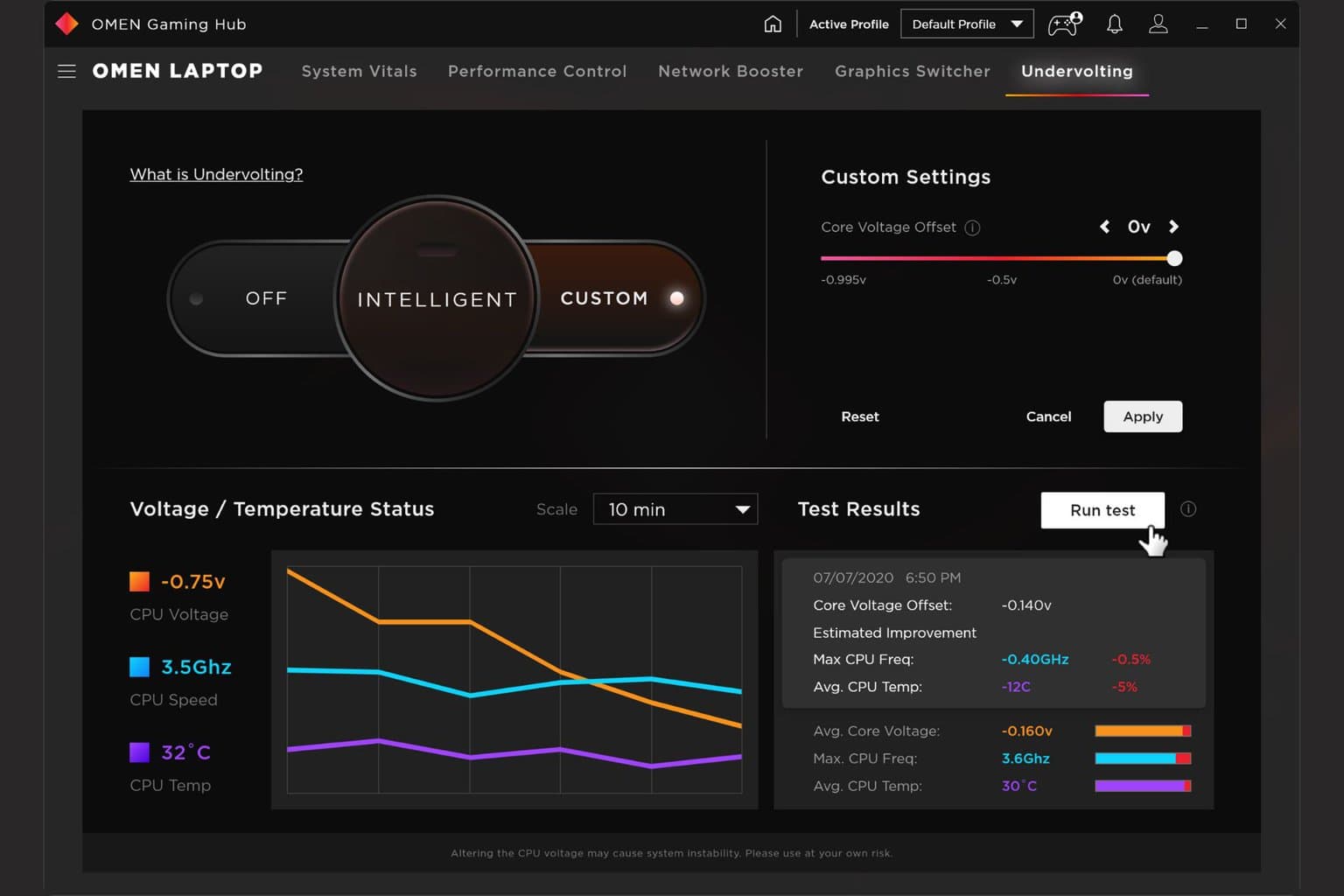Open the user account icon
The height and width of the screenshot is (896, 1344).
tap(1158, 24)
